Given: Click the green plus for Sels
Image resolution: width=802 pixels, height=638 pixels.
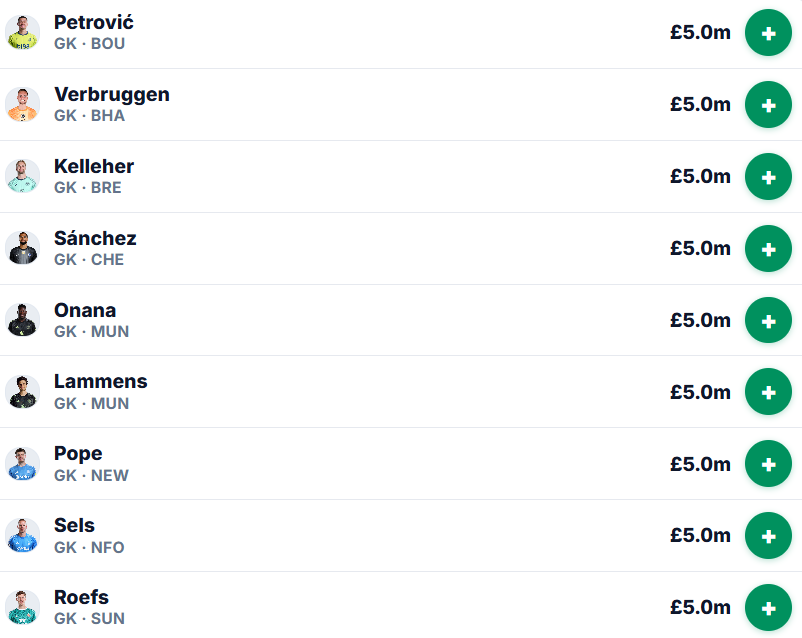Looking at the screenshot, I should pyautogui.click(x=768, y=536).
